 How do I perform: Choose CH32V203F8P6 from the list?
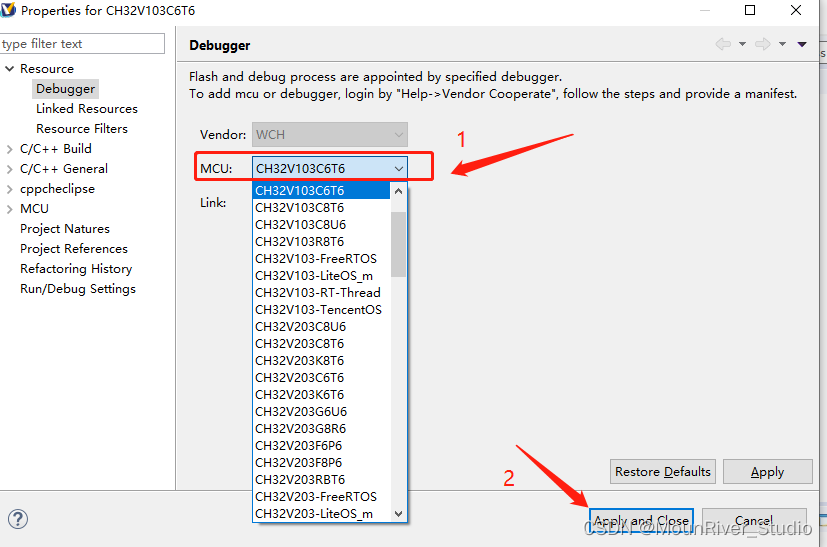click(322, 463)
